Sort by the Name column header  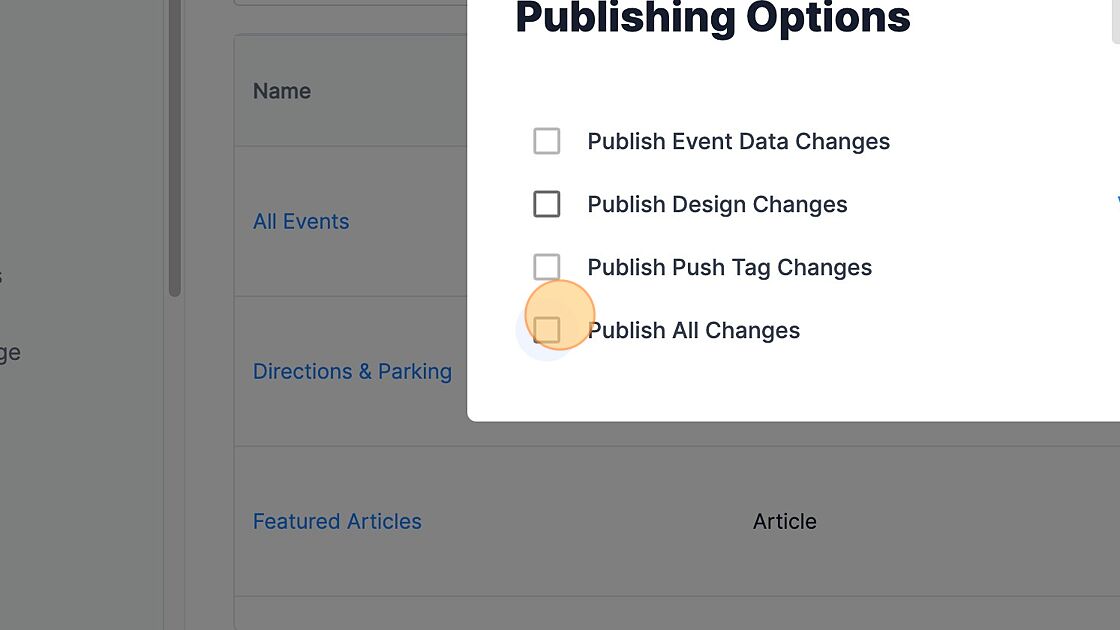282,91
